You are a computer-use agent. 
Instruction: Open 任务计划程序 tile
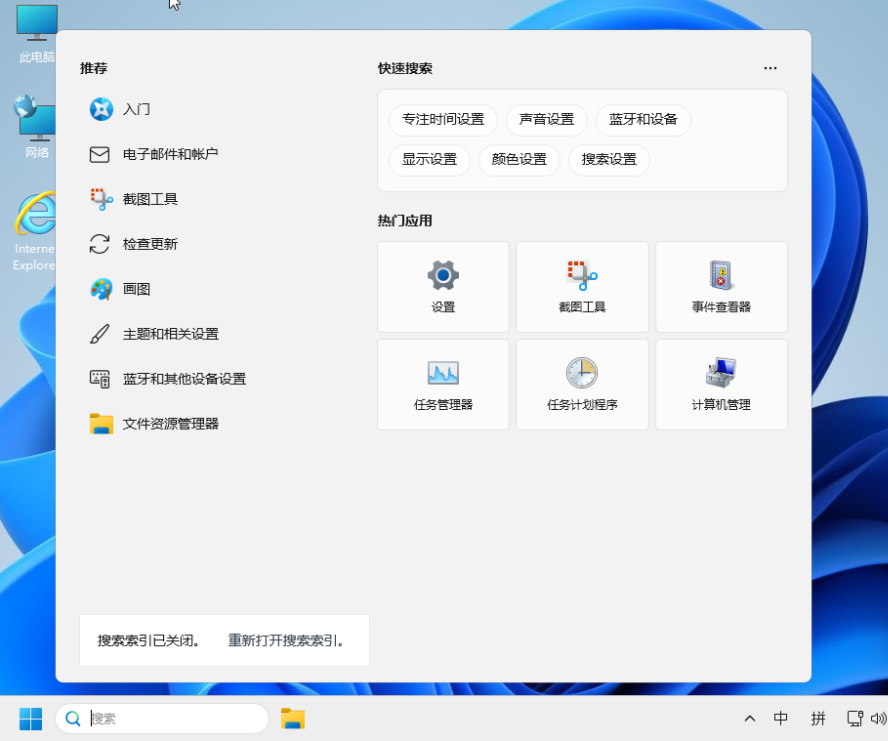point(582,385)
